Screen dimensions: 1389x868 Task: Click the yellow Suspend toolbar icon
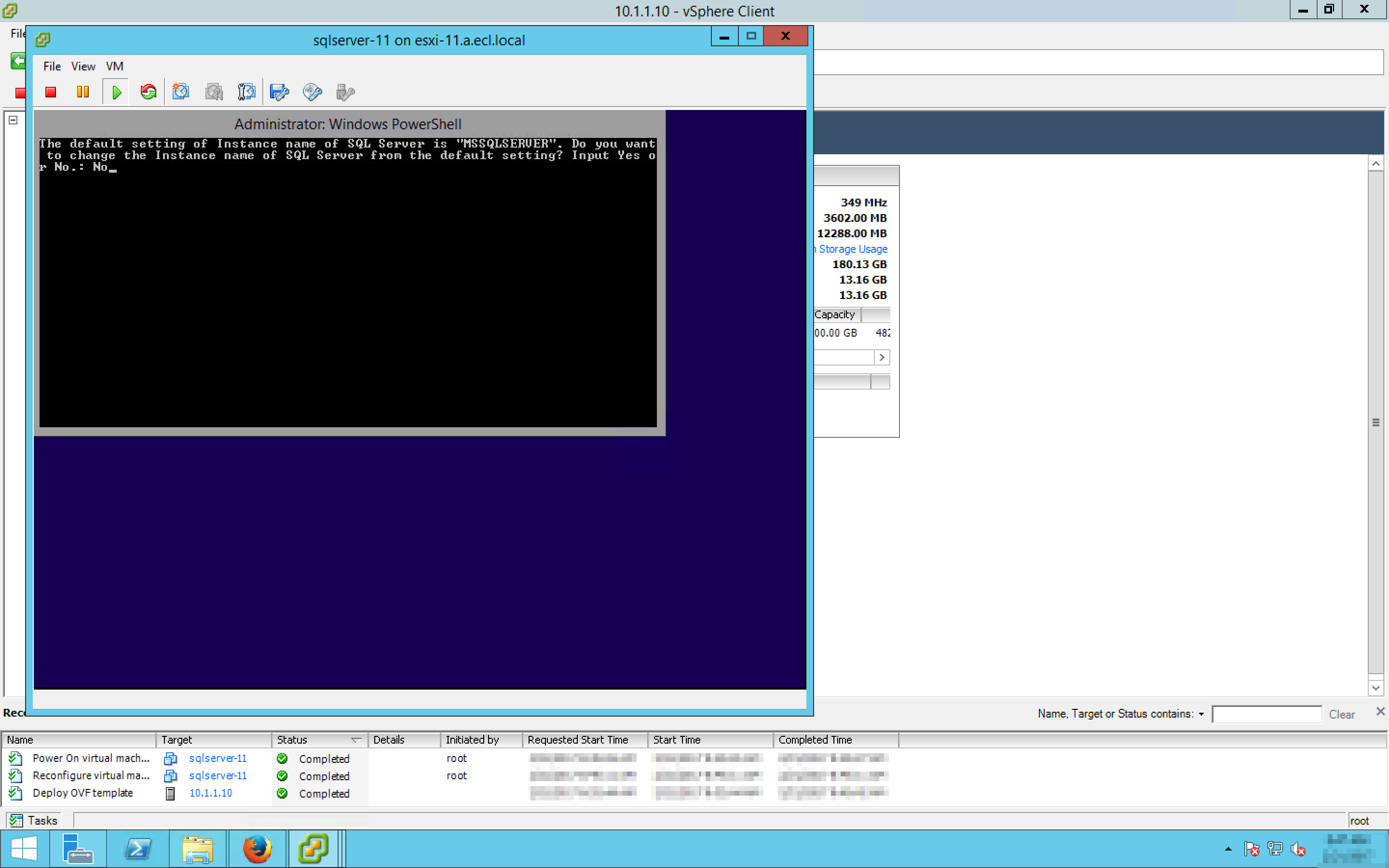click(82, 92)
